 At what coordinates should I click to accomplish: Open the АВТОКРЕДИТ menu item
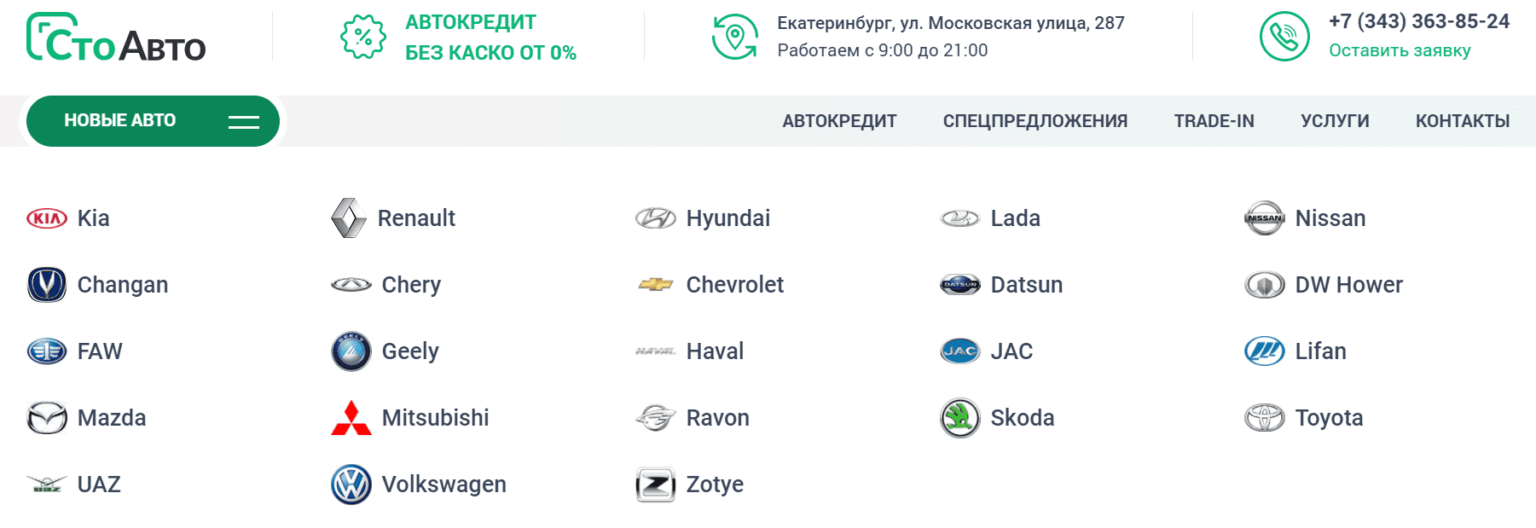pos(839,121)
